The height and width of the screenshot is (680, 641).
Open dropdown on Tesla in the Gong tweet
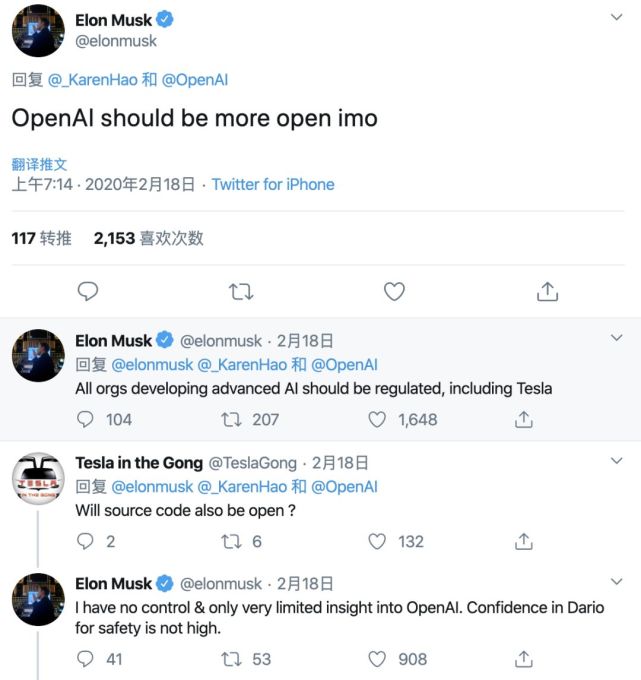pos(617,461)
